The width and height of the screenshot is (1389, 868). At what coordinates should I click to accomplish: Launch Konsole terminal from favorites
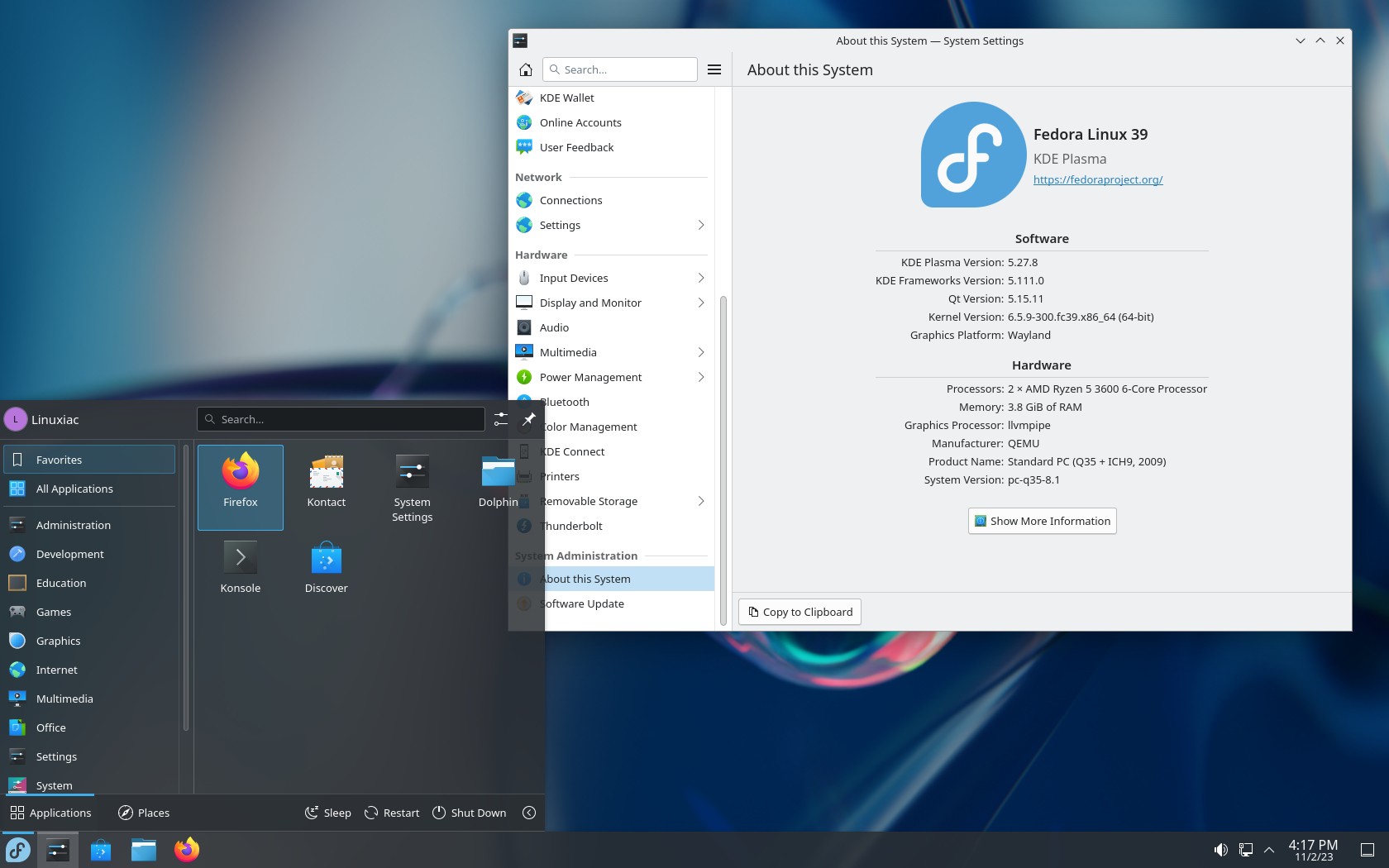point(241,569)
